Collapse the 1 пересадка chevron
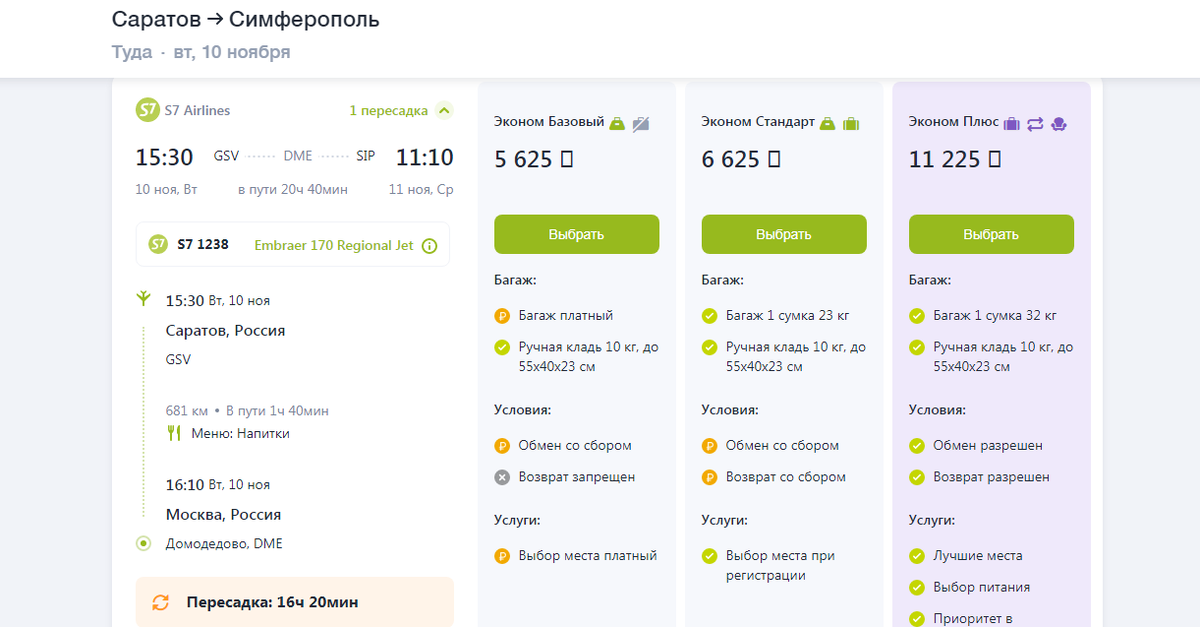Viewport: 1200px width, 627px height. click(444, 111)
